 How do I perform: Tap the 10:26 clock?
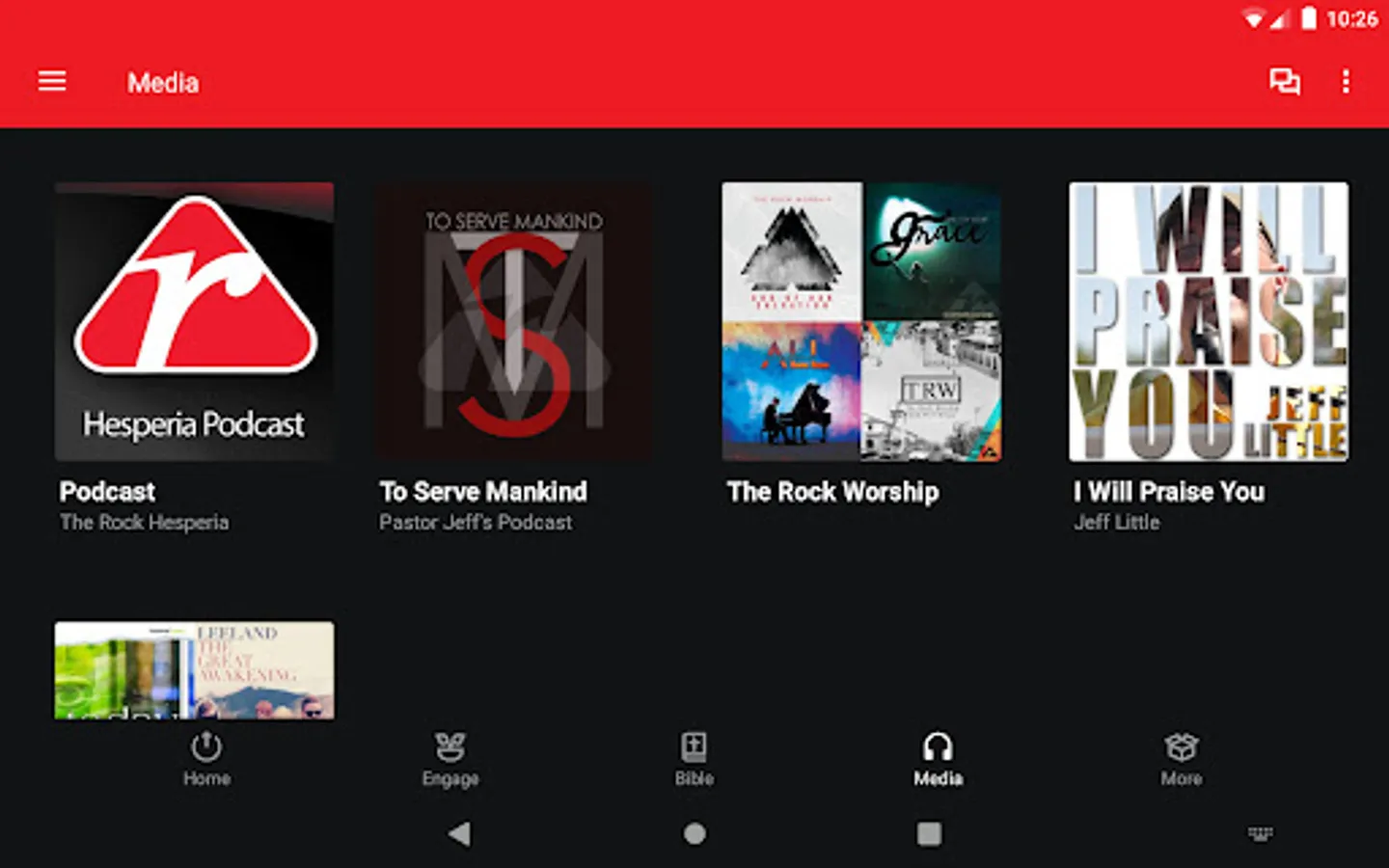click(1351, 19)
